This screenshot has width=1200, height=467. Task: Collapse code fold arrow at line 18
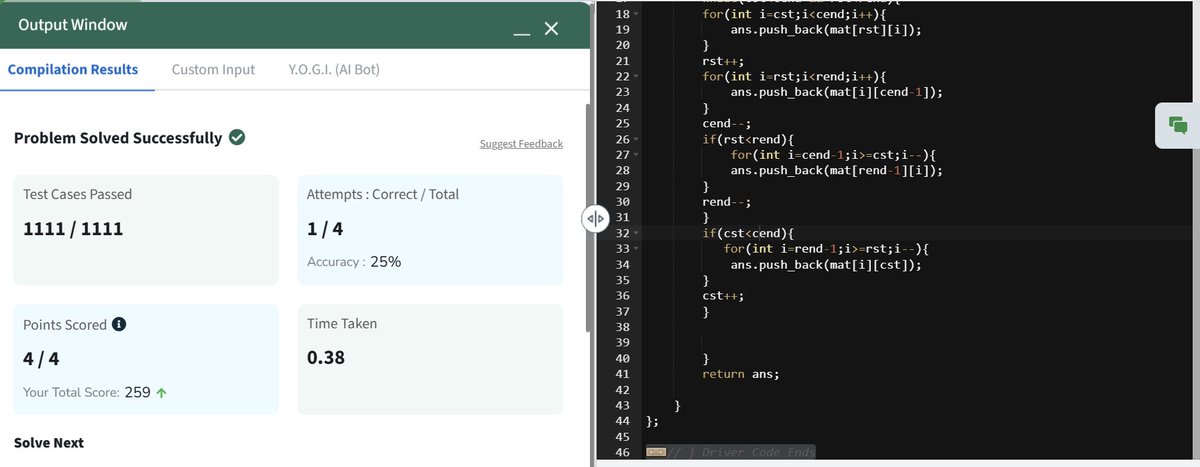[636, 14]
